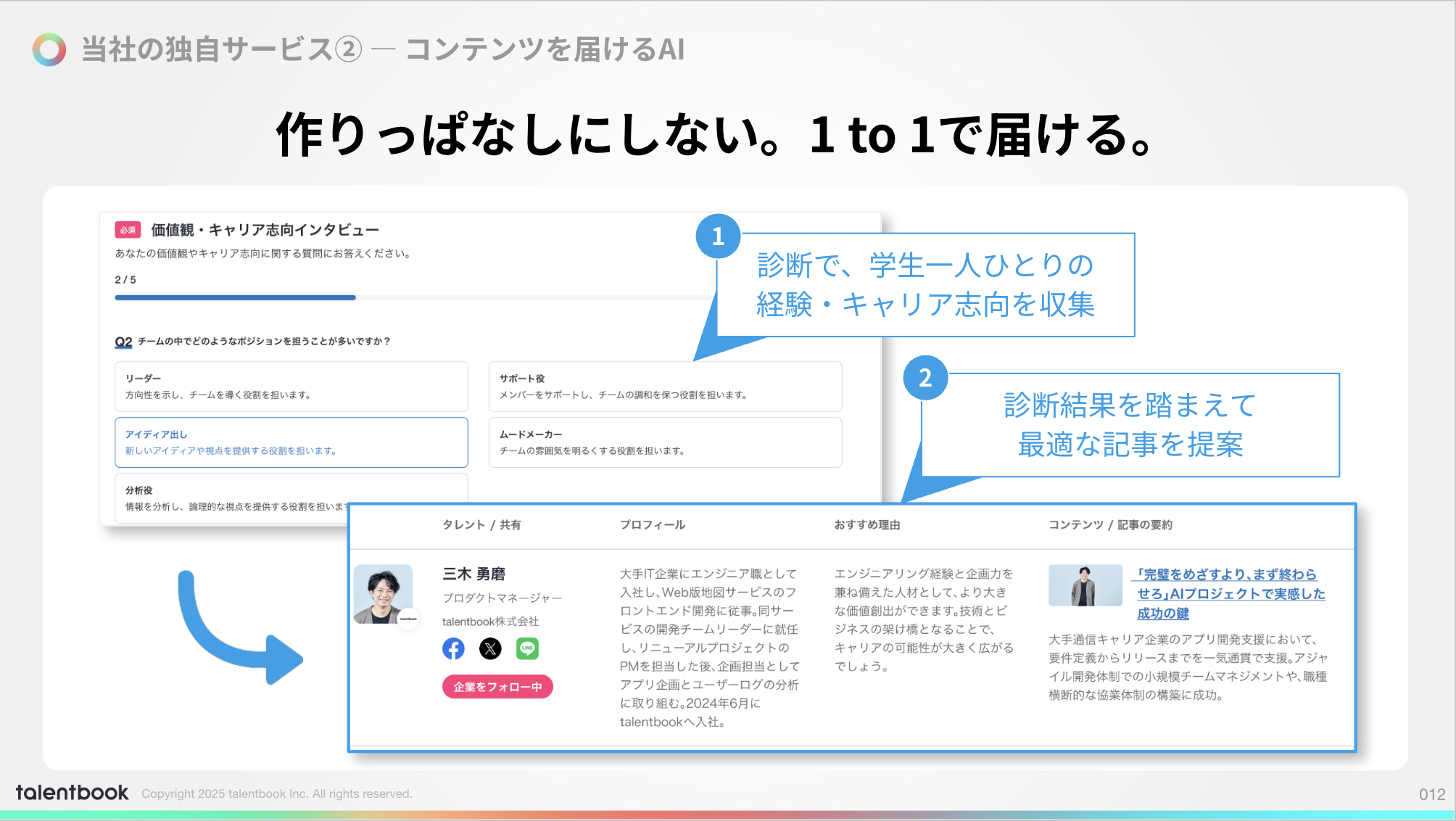Click the numbered circle badge 1
The width and height of the screenshot is (1456, 821).
point(718,236)
